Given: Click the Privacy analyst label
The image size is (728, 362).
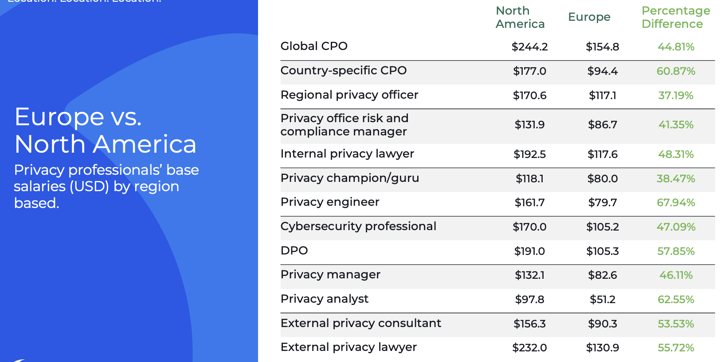Looking at the screenshot, I should (x=324, y=299).
